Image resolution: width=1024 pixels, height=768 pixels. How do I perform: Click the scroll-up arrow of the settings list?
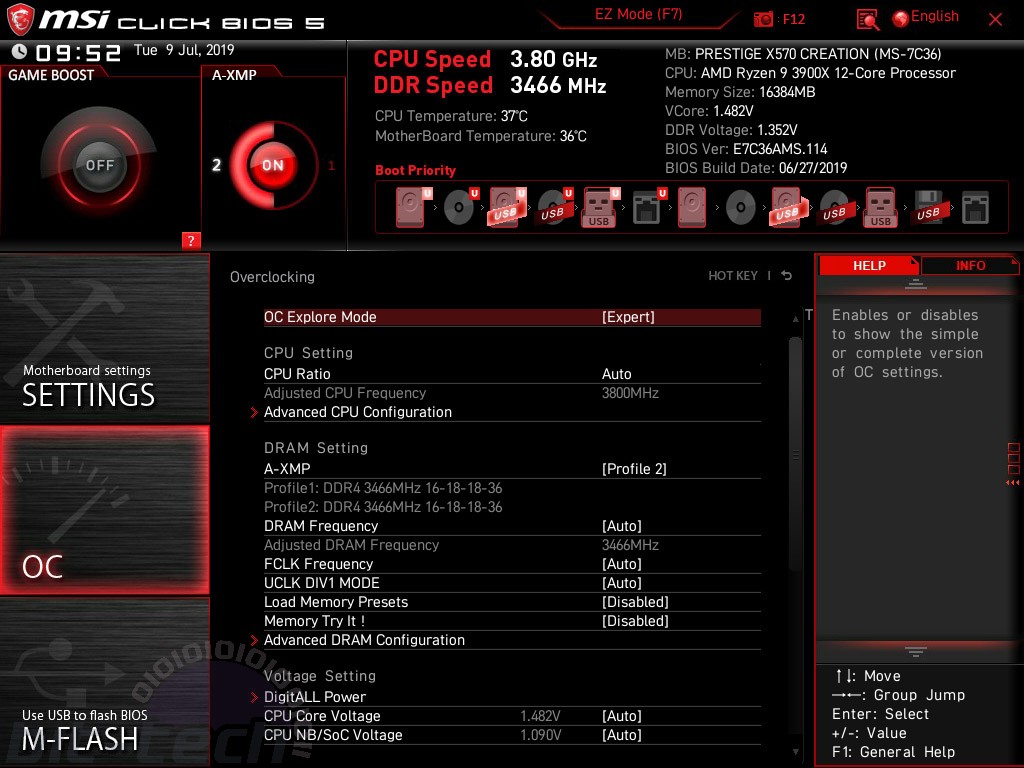tap(795, 319)
